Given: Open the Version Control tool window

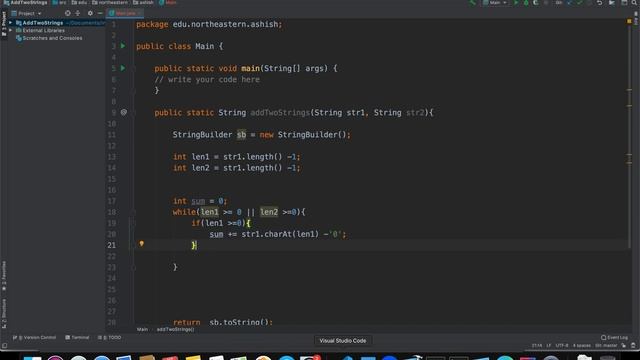Looking at the screenshot, I should pyautogui.click(x=34, y=338).
